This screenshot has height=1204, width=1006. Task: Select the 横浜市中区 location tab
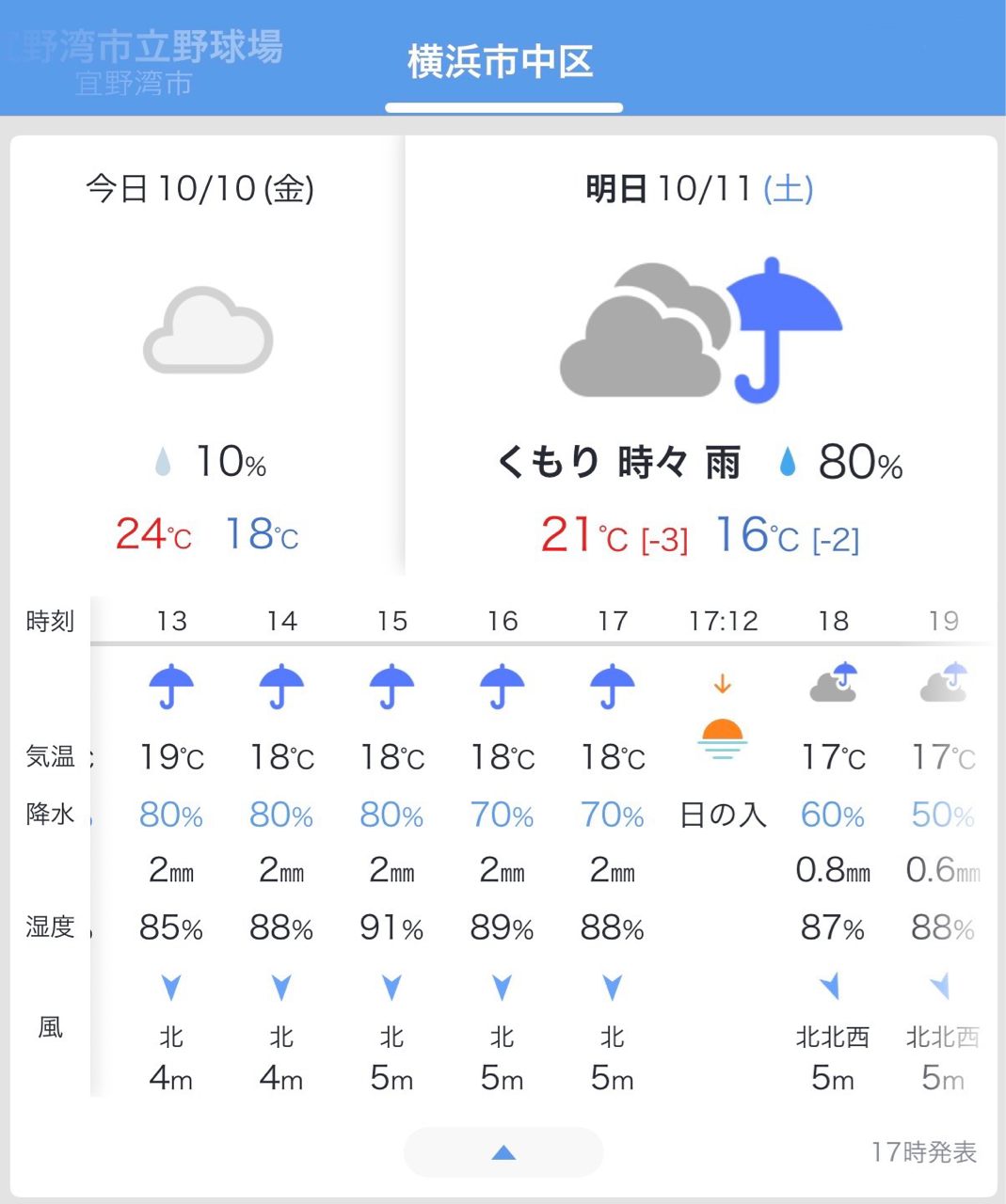[501, 62]
